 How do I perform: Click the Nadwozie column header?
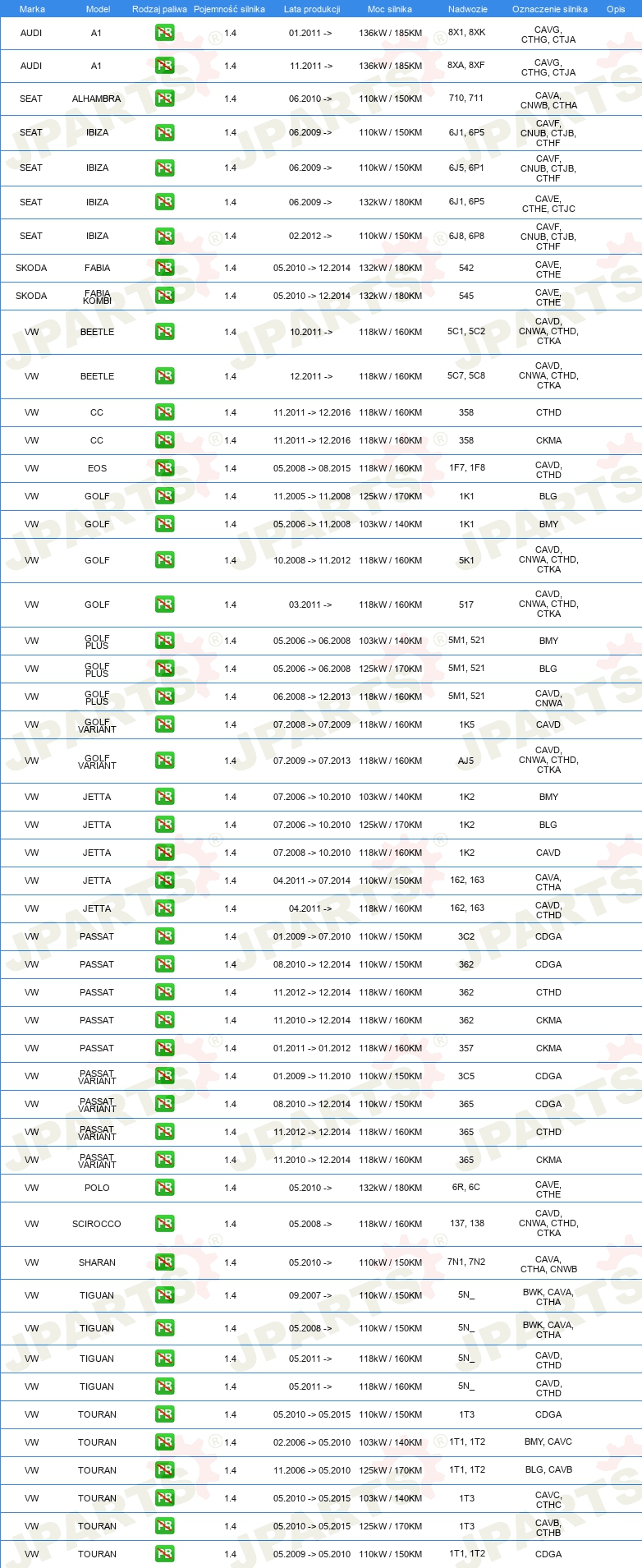pos(468,9)
